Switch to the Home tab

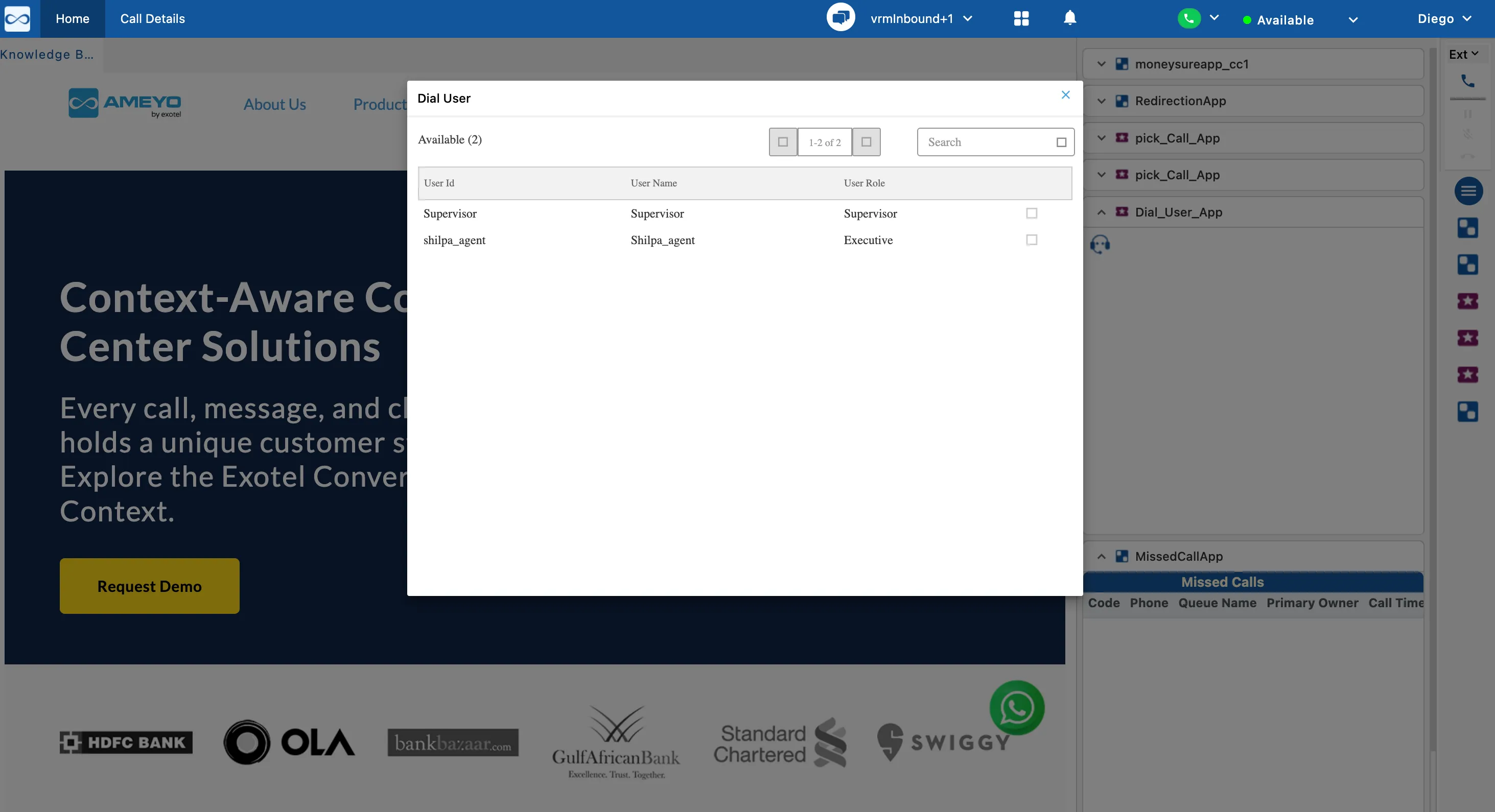(73, 18)
